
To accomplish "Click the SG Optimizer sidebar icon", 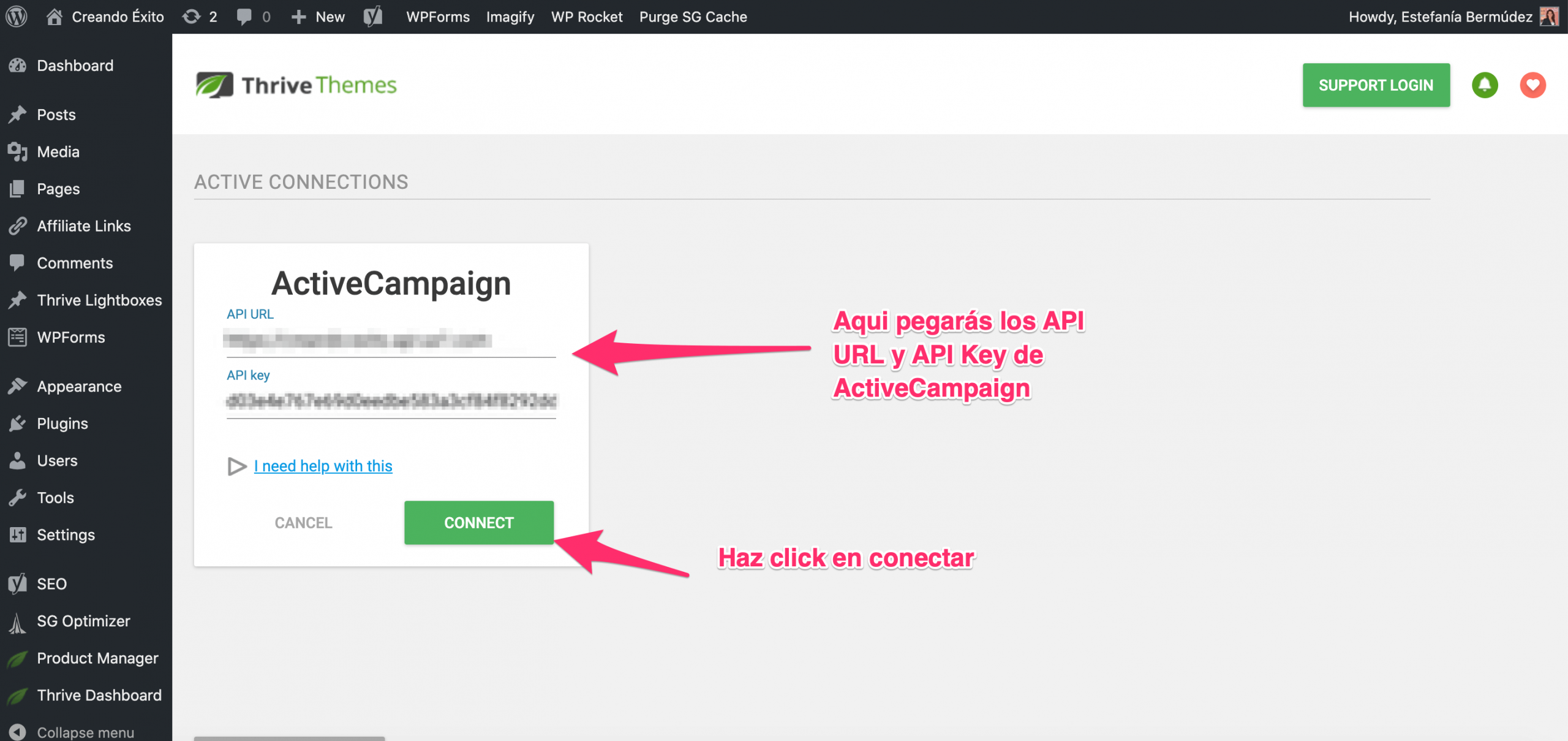I will (19, 621).
